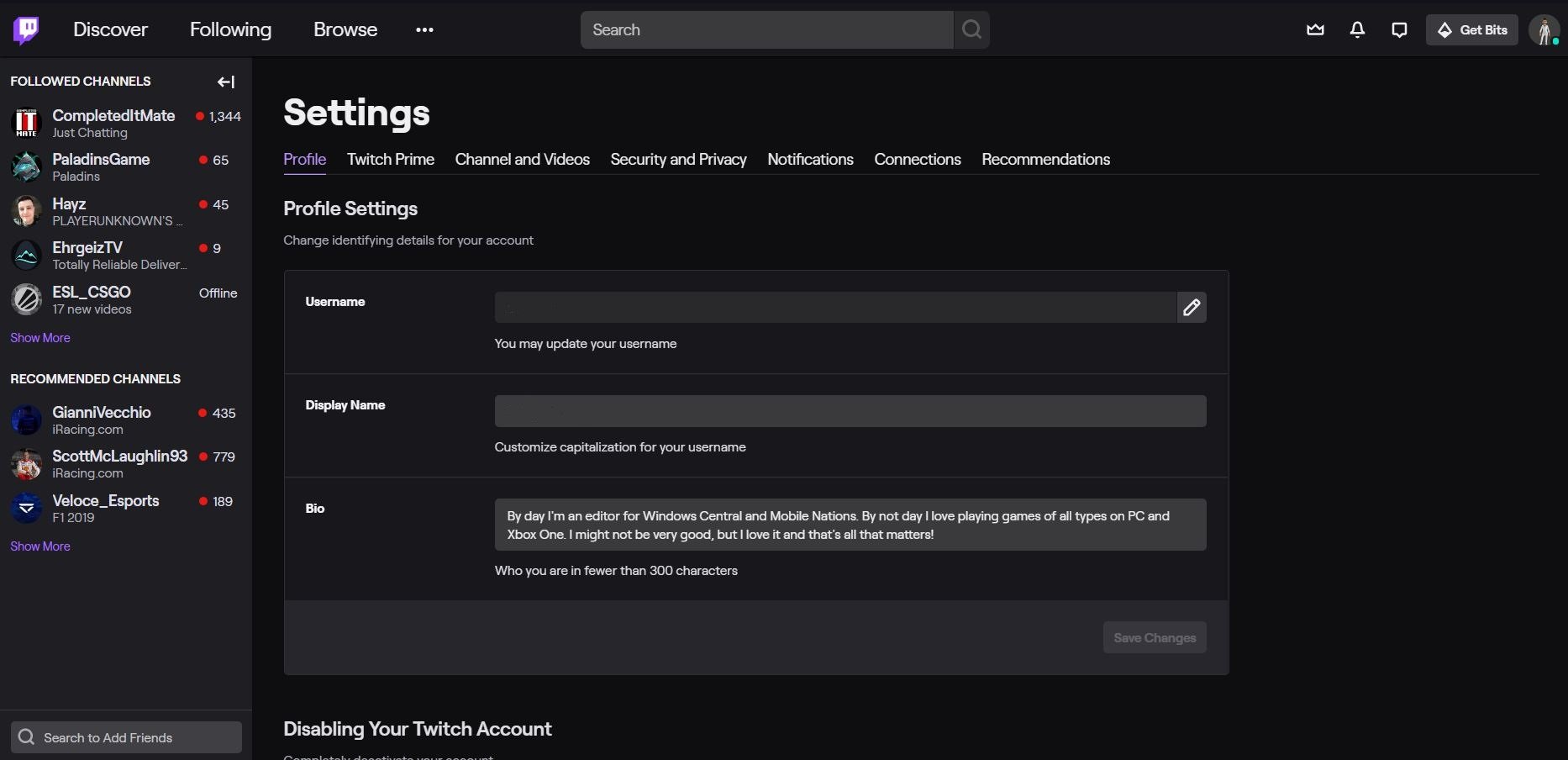Image resolution: width=1568 pixels, height=760 pixels.
Task: Open the more options ellipsis menu
Action: click(x=424, y=30)
